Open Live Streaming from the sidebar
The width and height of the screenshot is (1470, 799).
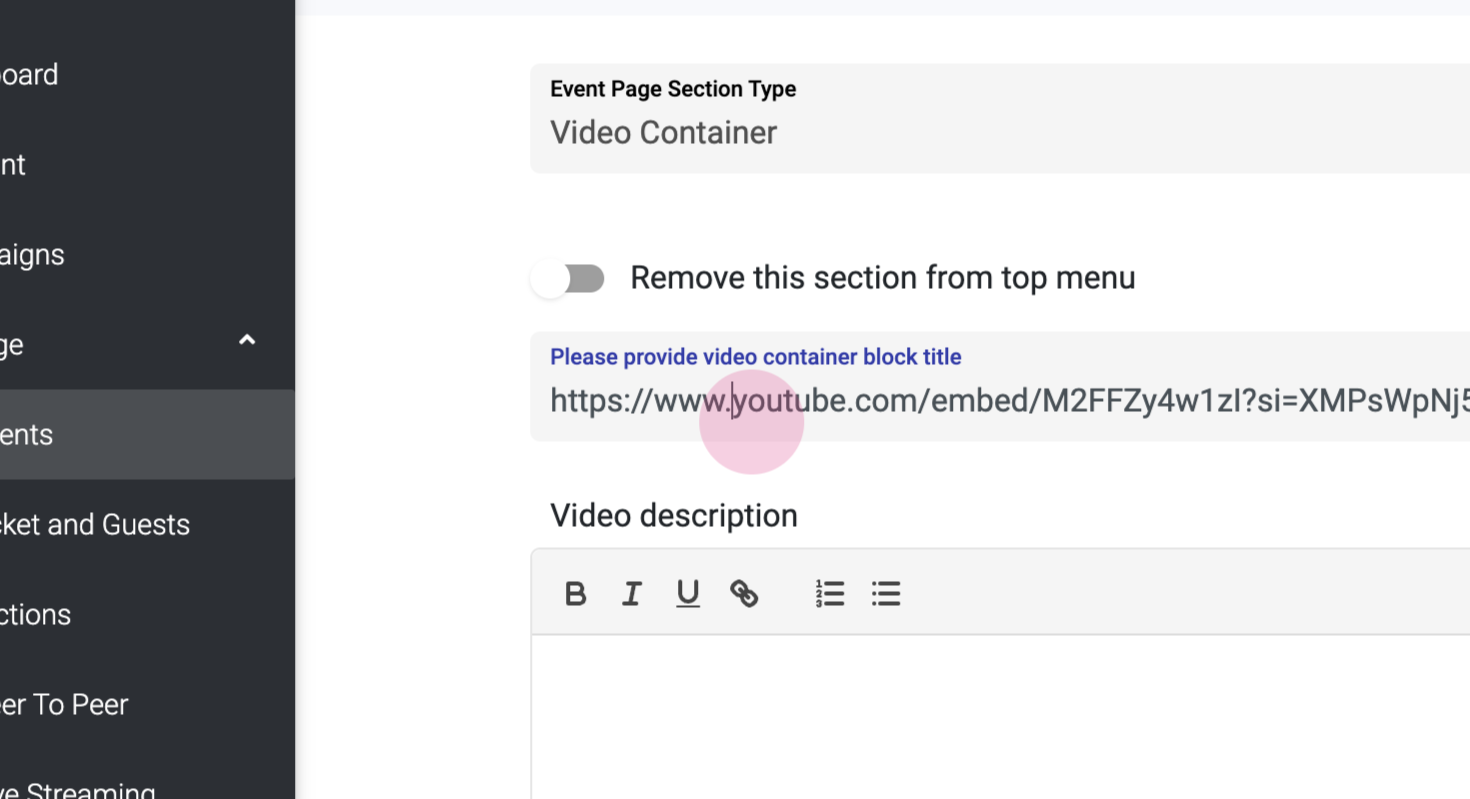[x=78, y=790]
